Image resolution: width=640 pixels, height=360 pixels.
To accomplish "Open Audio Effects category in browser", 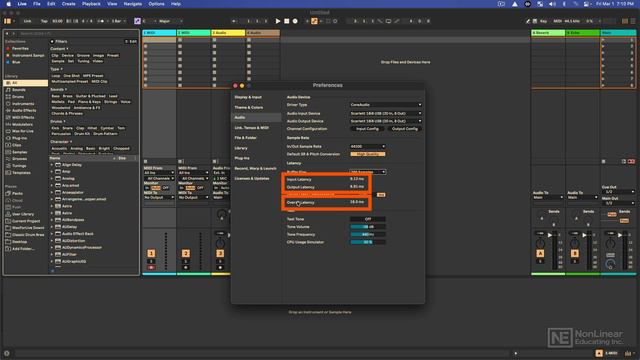I will (x=24, y=111).
